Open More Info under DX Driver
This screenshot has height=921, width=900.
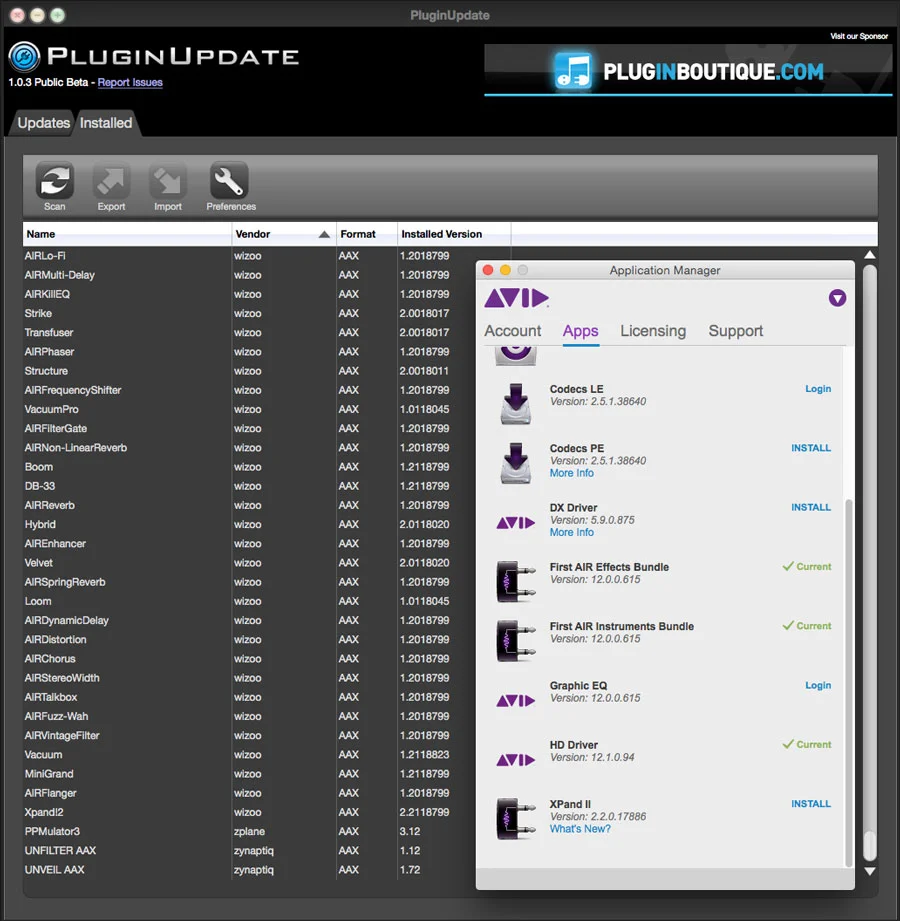(x=572, y=533)
